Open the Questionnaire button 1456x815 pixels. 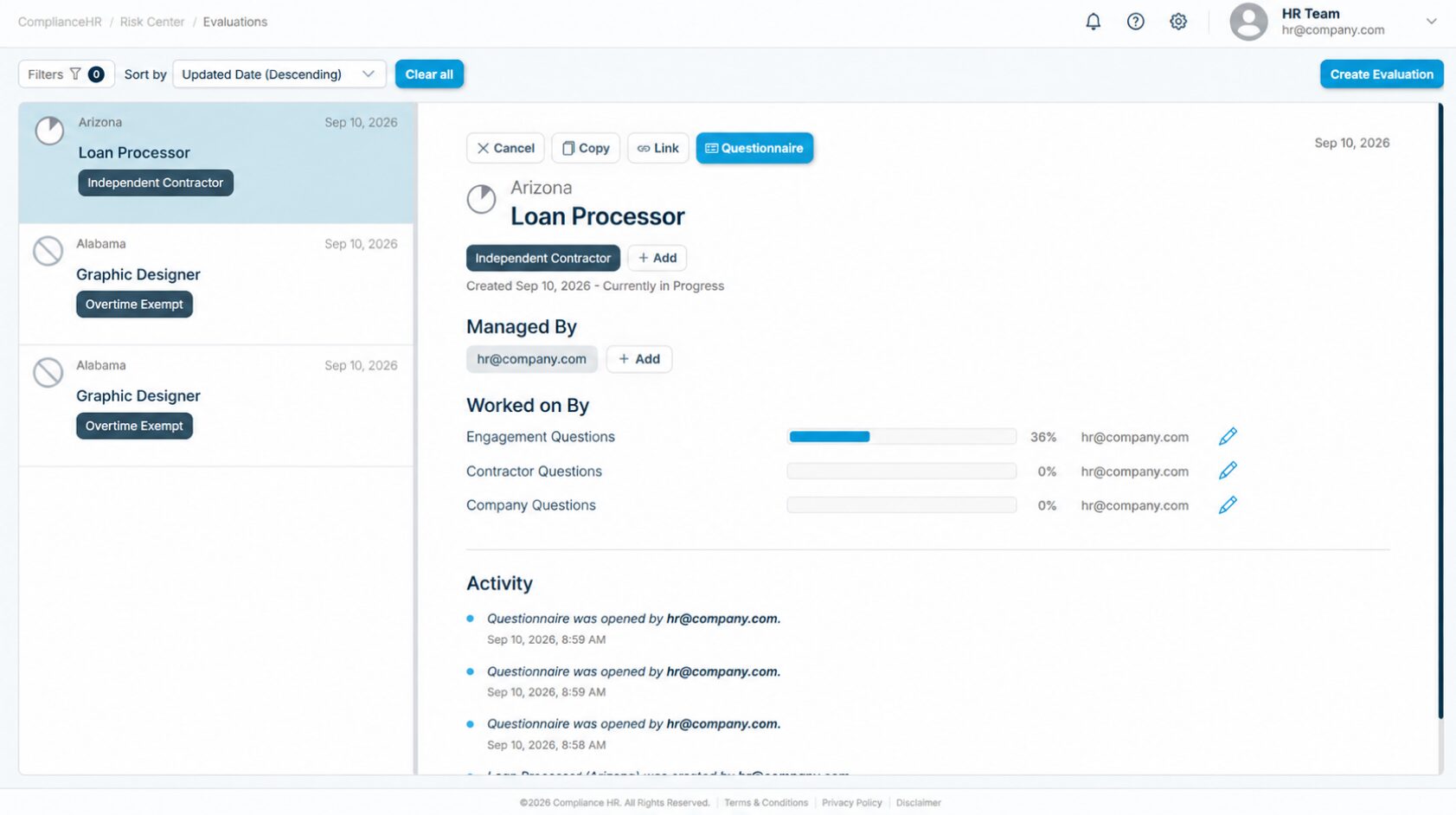click(754, 148)
